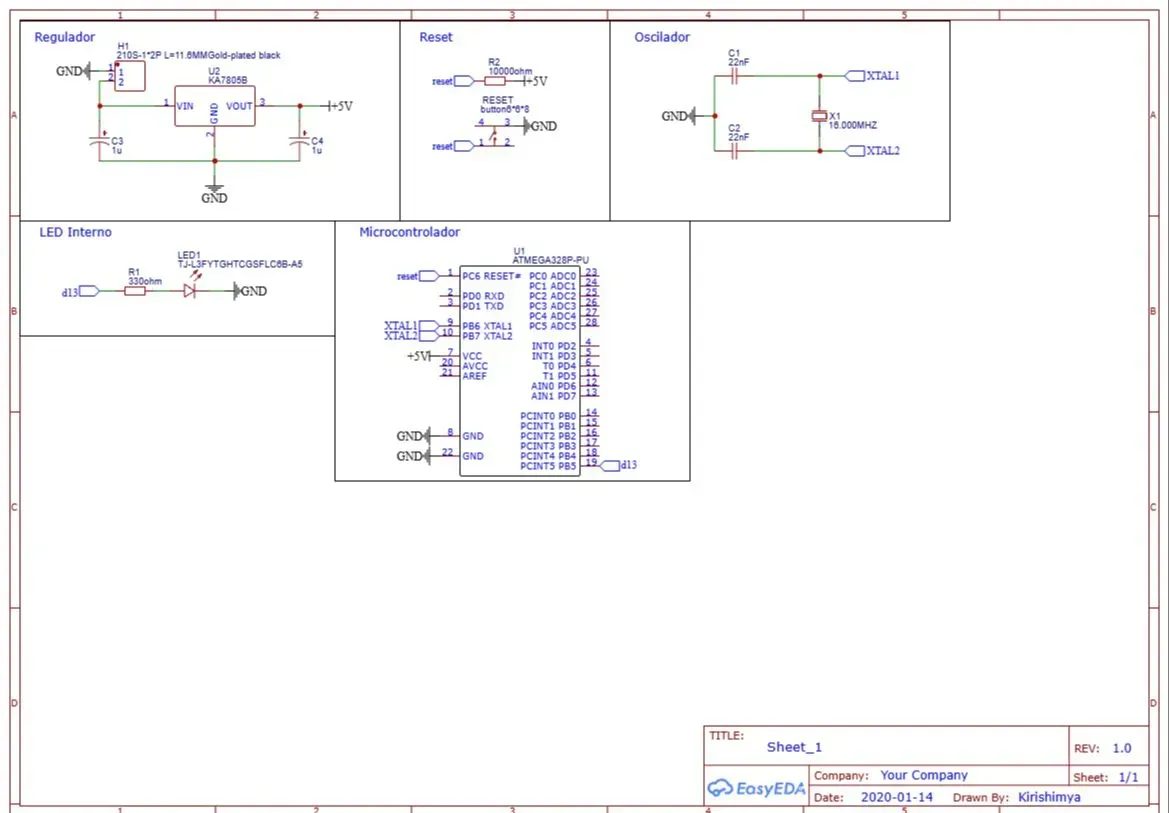1169x813 pixels.
Task: Click the +5V flag after resistor R2
Action: tap(535, 81)
